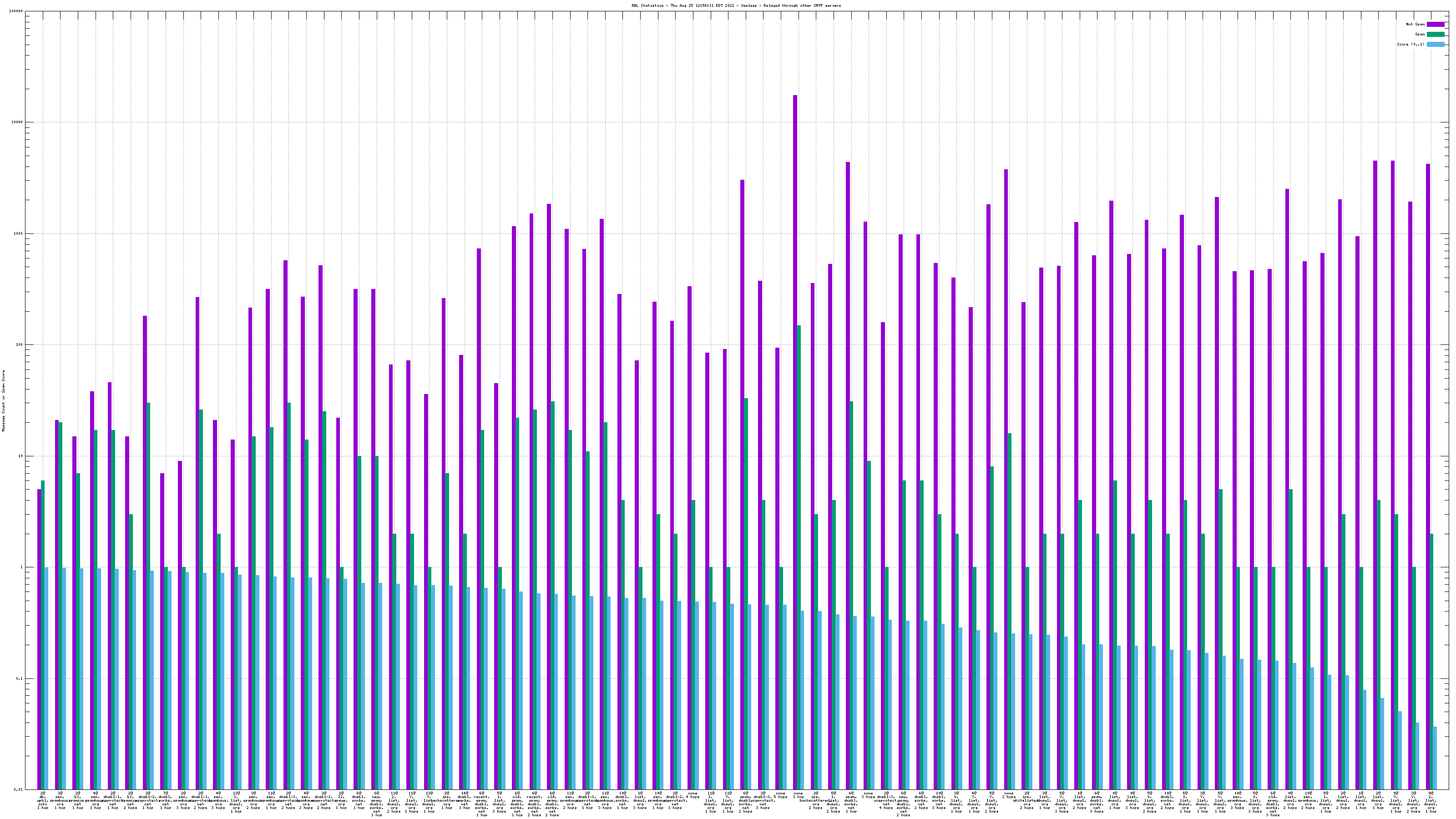Click the 'Score (0..1)' legend label

[1410, 44]
